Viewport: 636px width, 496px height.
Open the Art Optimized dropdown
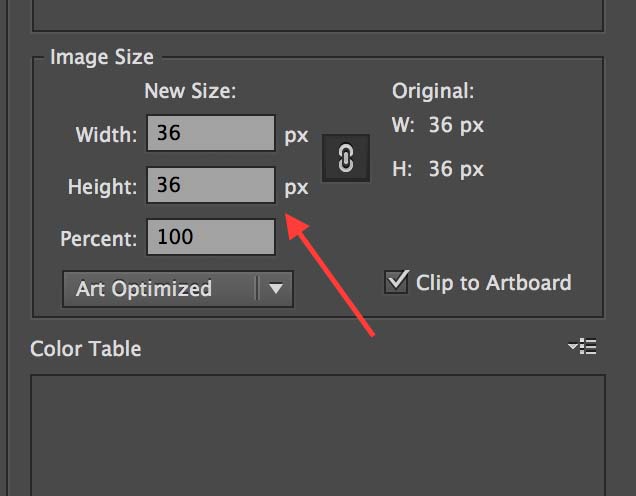click(x=160, y=289)
